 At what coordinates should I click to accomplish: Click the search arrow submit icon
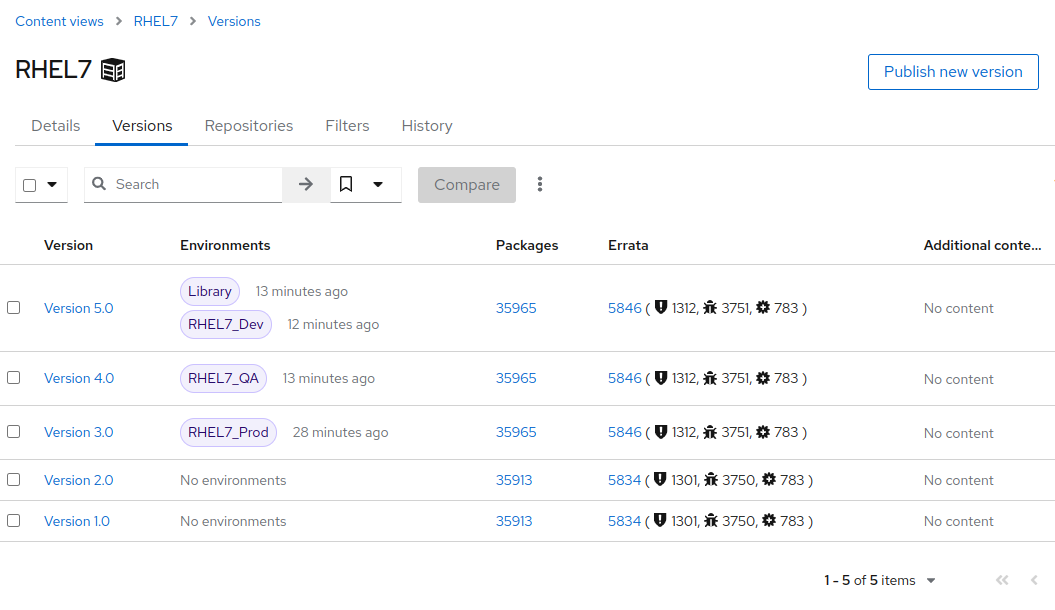click(306, 184)
